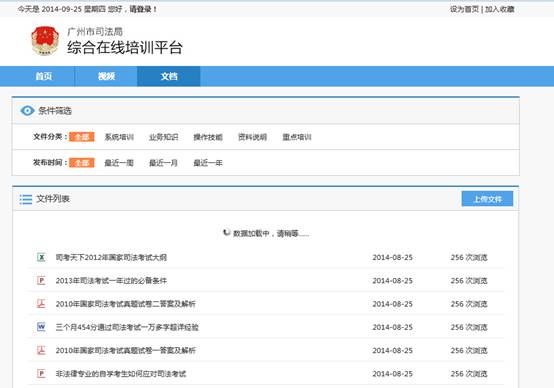Open 非法律专业的自学考生如何应对司法考试
The image size is (554, 388).
120,374
